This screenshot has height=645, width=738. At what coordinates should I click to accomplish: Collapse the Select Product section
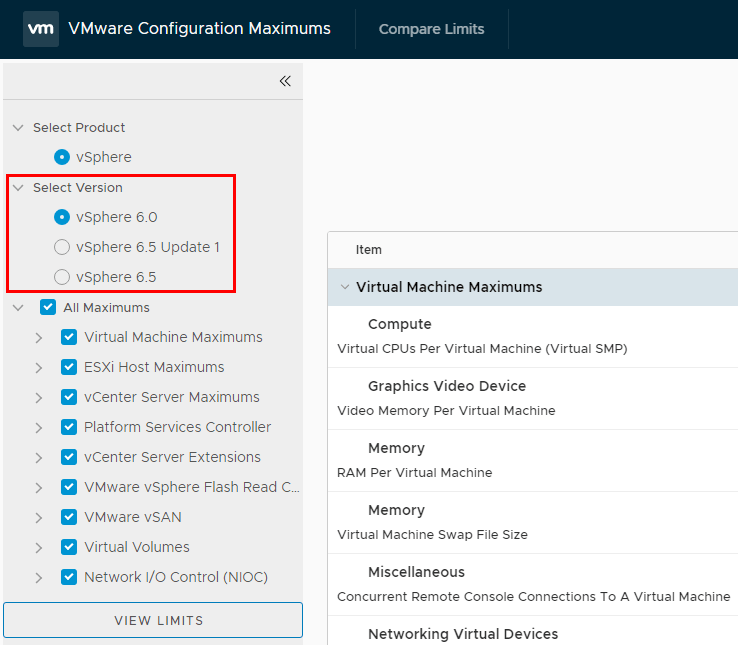tap(18, 128)
